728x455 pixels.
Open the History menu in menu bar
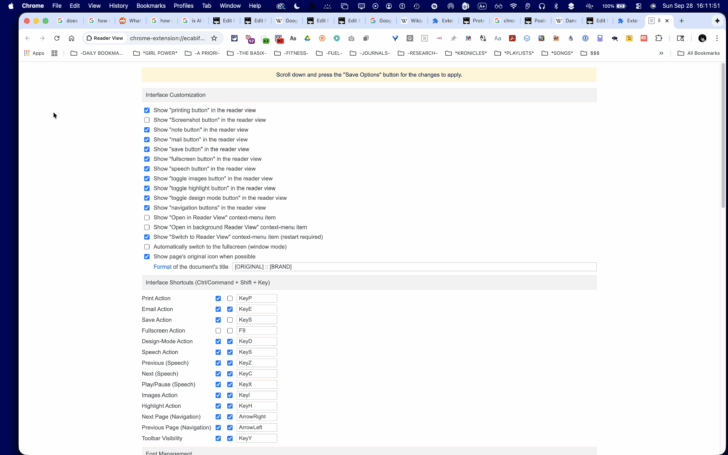tap(118, 6)
